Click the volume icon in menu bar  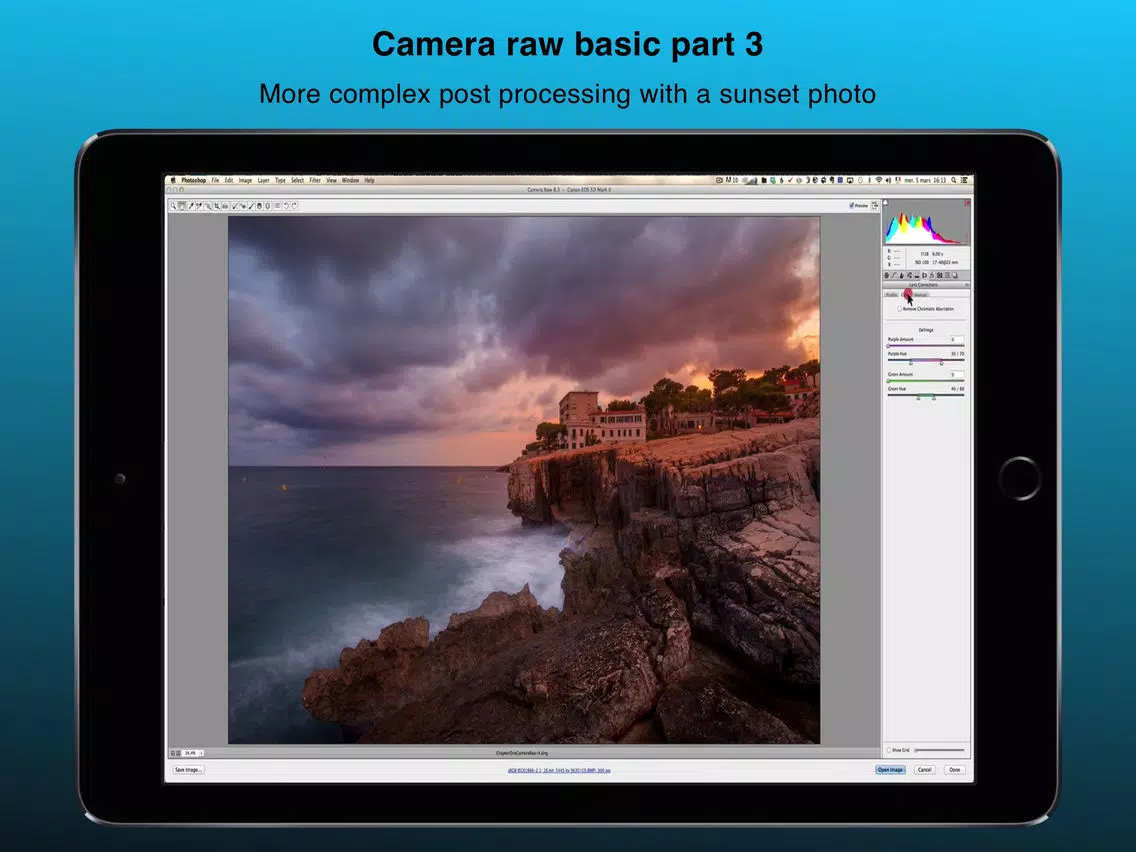coord(888,180)
